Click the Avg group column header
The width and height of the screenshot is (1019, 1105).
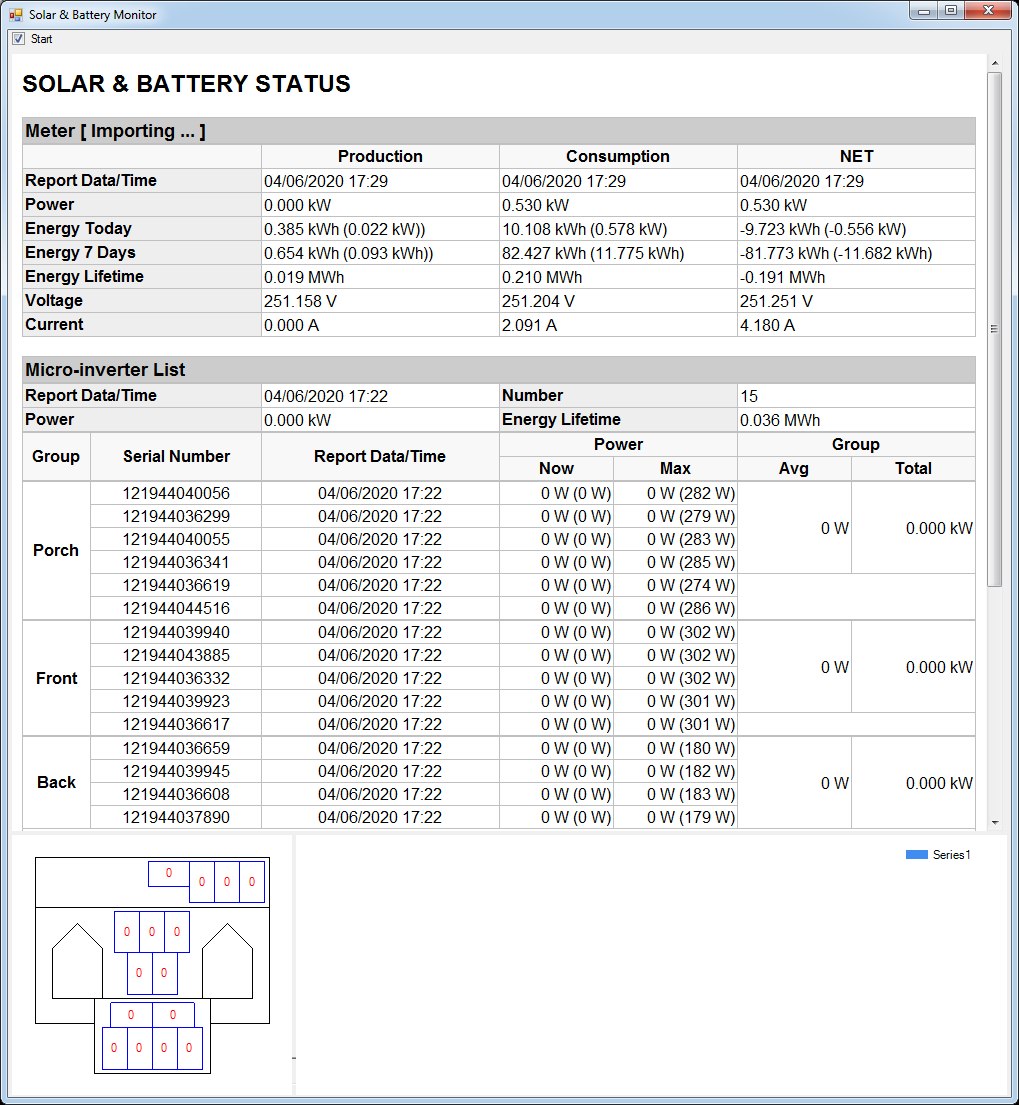[x=794, y=469]
